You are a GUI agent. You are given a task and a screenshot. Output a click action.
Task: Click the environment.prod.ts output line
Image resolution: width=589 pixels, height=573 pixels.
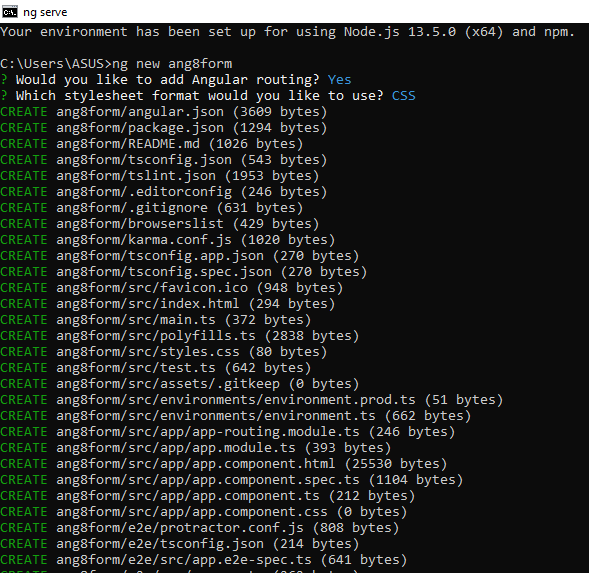(x=251, y=399)
